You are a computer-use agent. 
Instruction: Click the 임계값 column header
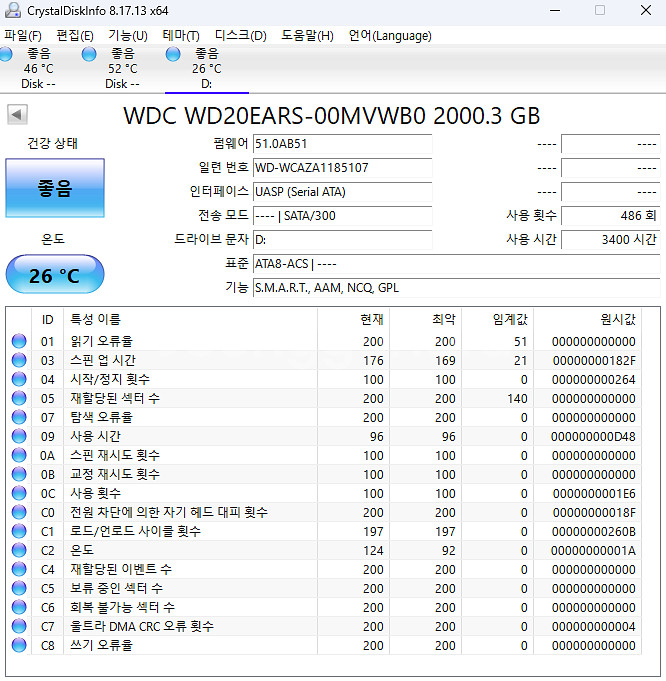point(498,320)
